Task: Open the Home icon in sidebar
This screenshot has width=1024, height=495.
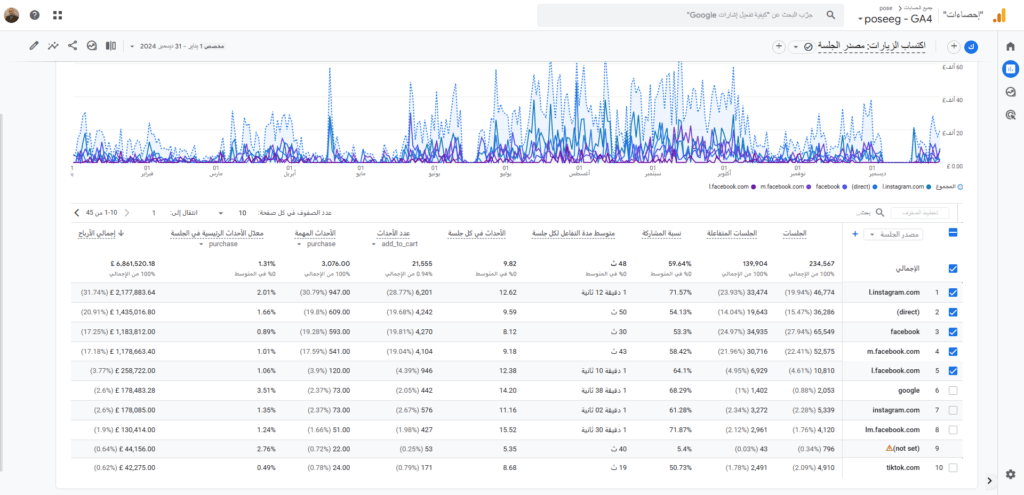Action: tap(1010, 46)
